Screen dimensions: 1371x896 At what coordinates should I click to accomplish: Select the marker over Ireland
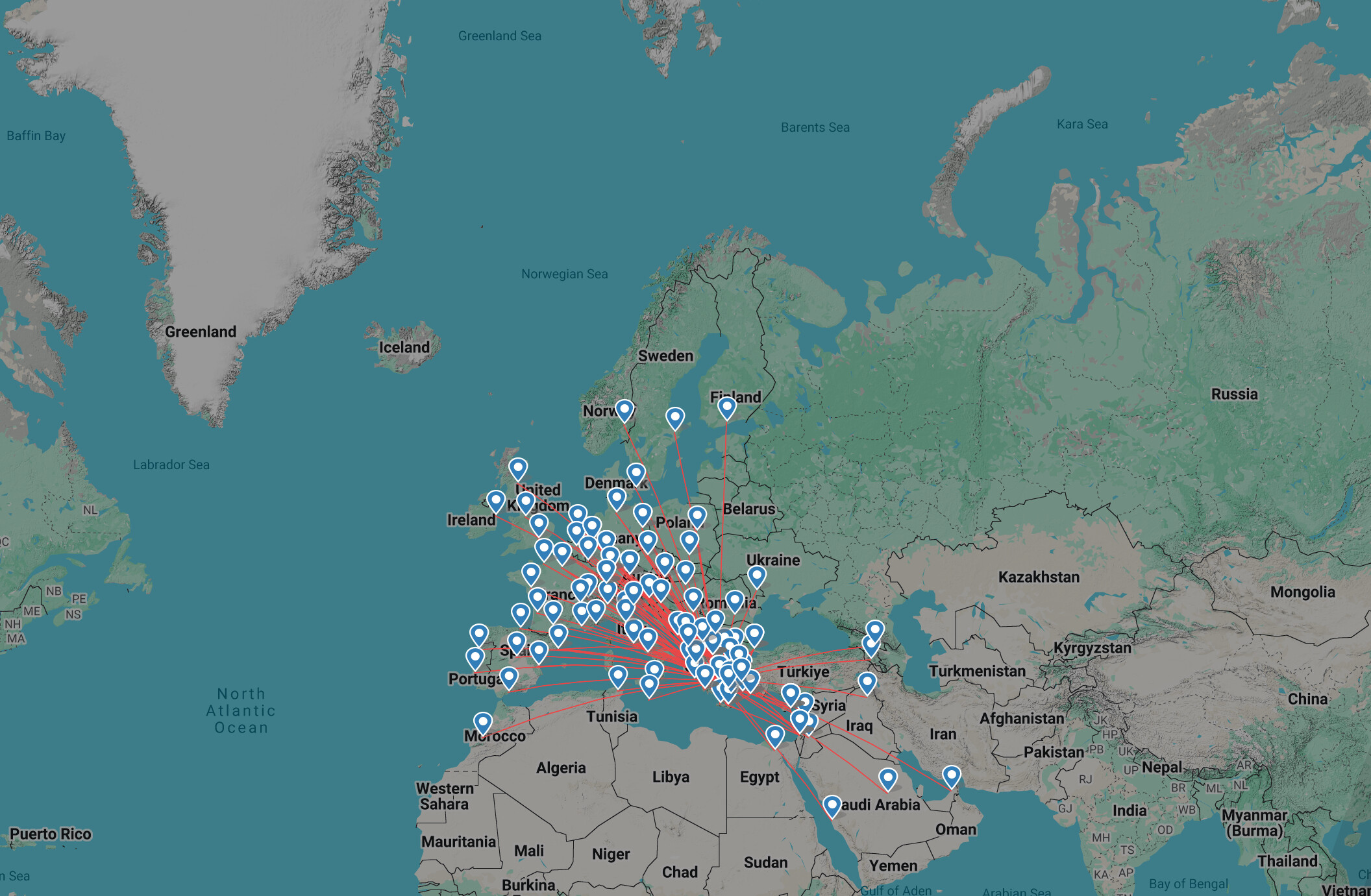coord(495,501)
